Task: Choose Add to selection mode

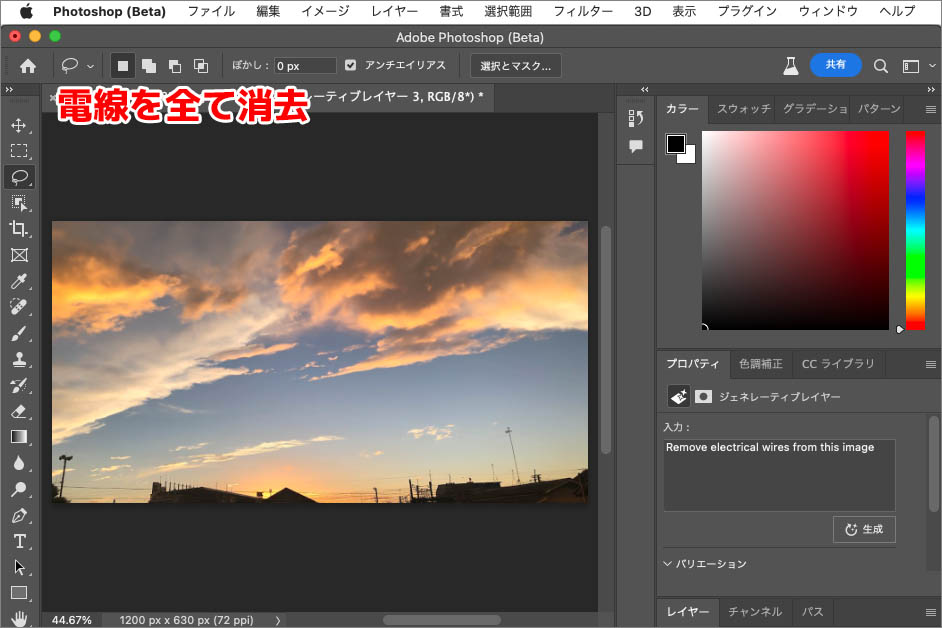Action: click(149, 66)
